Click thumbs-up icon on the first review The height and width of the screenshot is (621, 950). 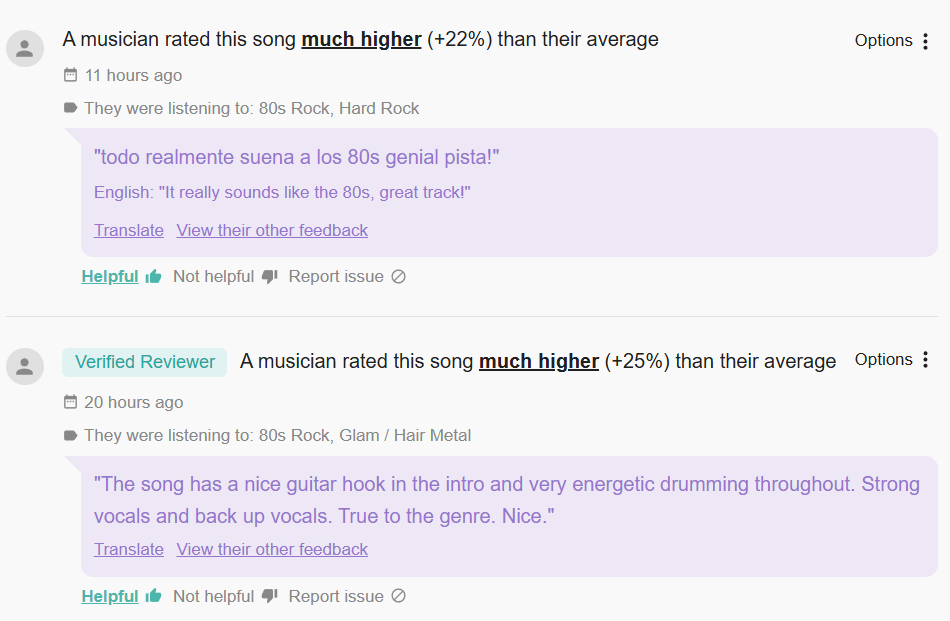pyautogui.click(x=153, y=277)
